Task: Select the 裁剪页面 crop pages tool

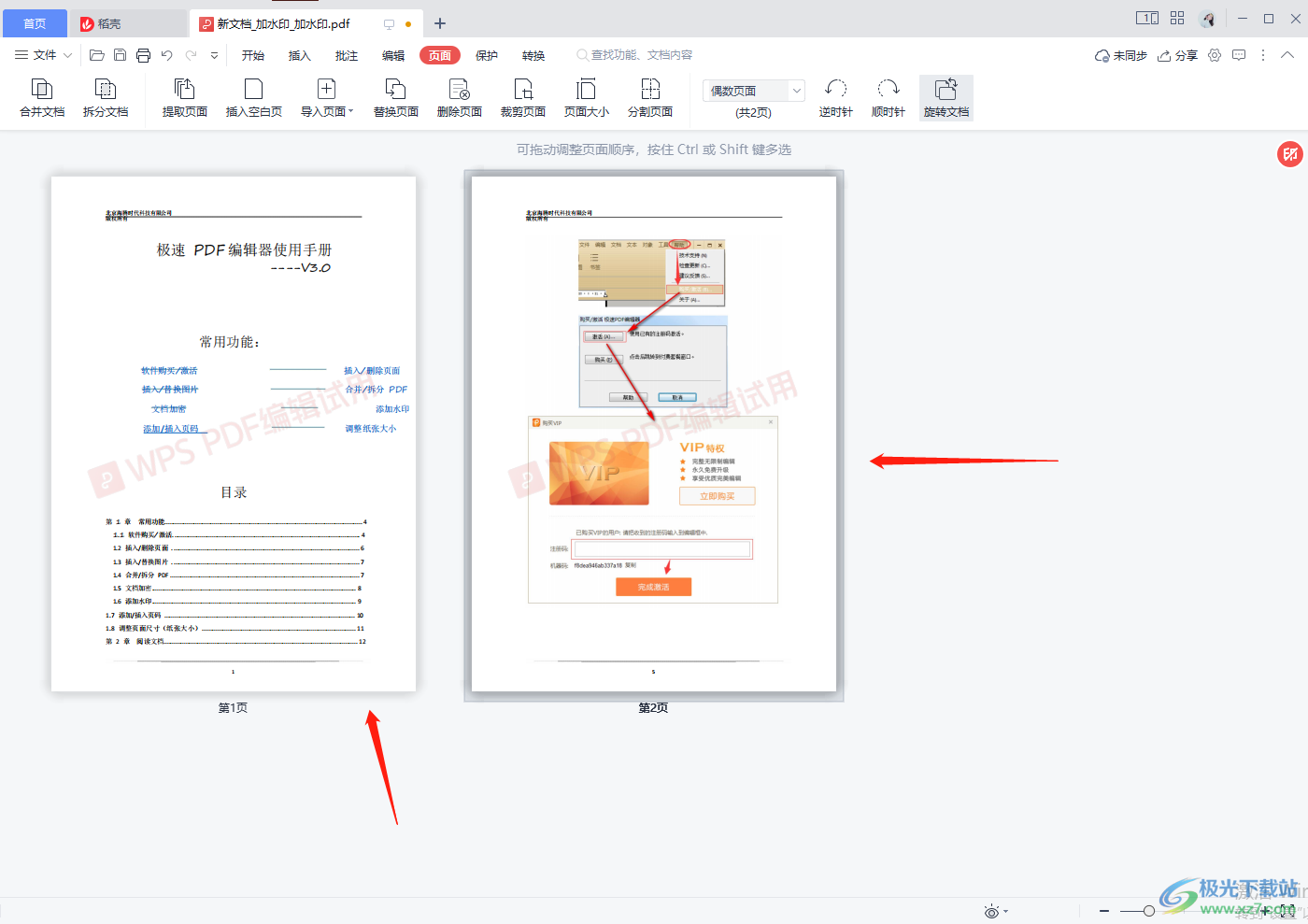Action: (x=523, y=98)
